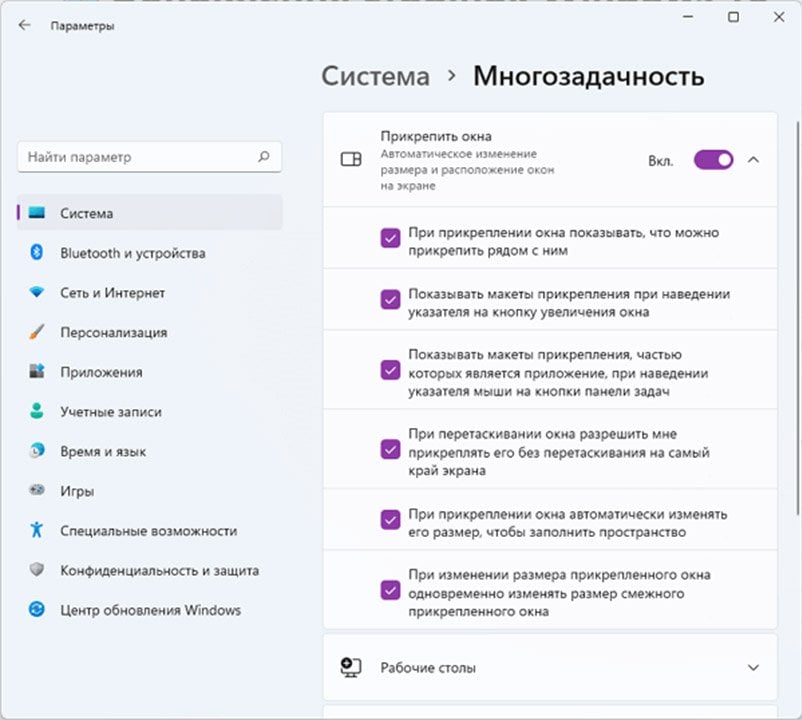Image resolution: width=802 pixels, height=720 pixels.
Task: Open Bluetooth и устройства settings
Action: (150, 253)
